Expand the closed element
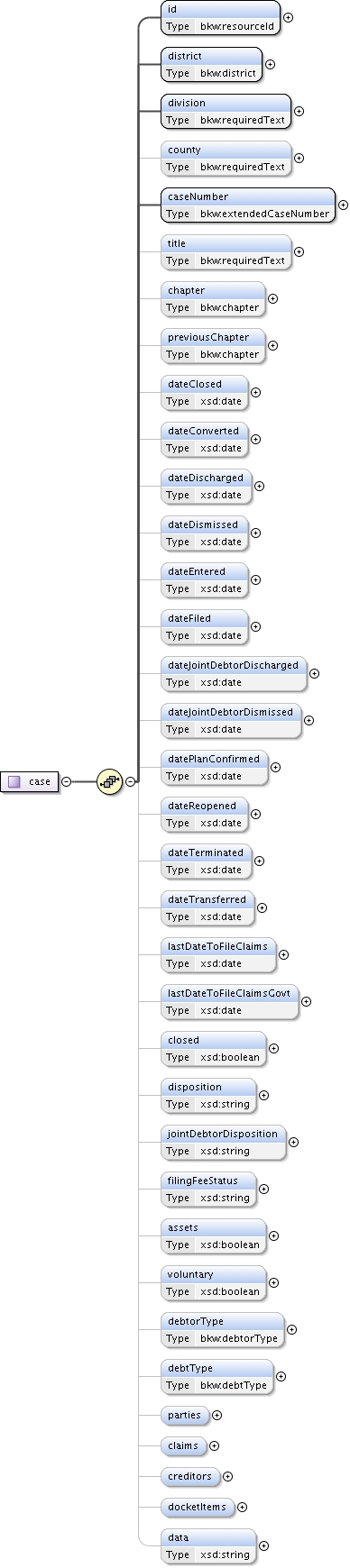 (273, 1048)
